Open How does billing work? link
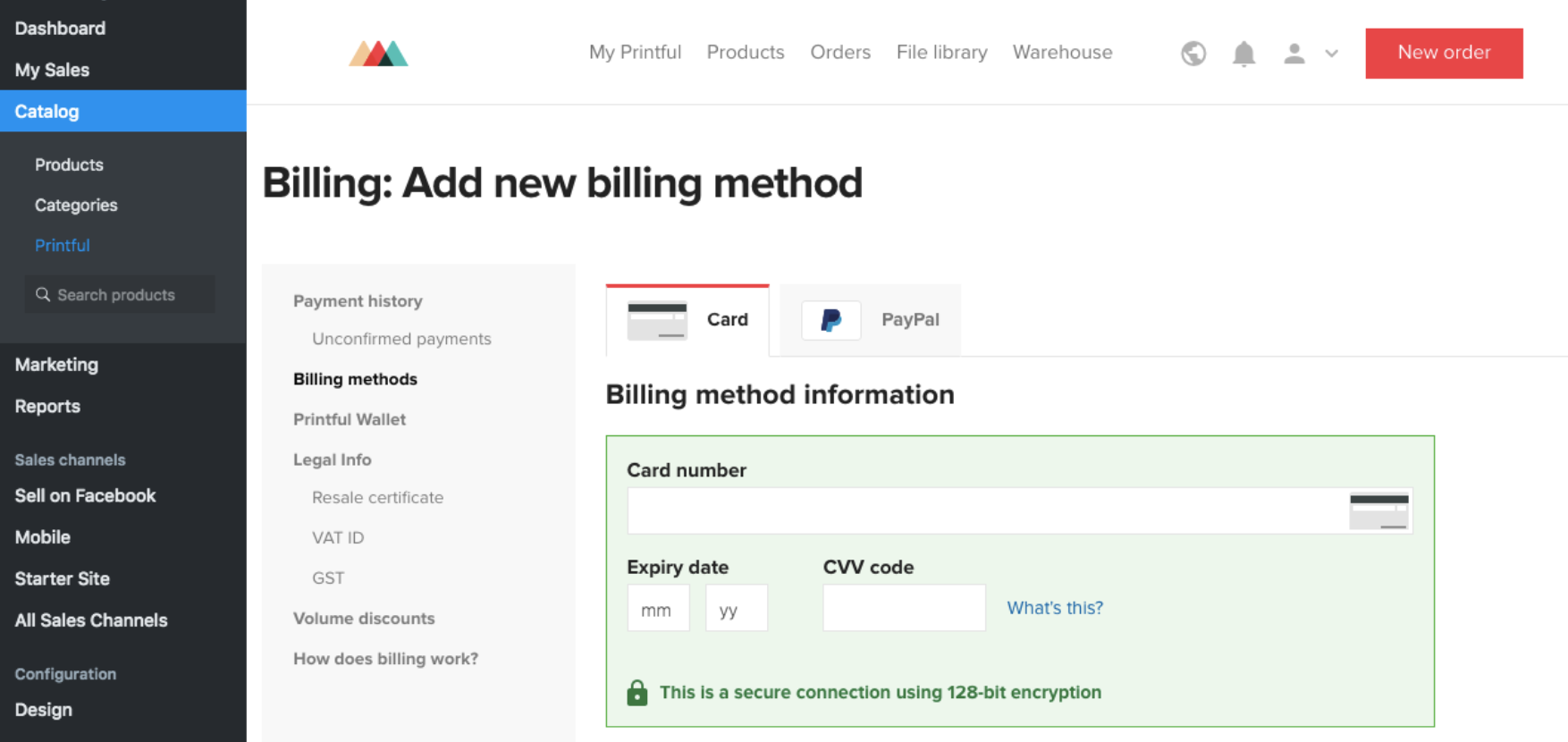This screenshot has height=742, width=1568. [385, 659]
